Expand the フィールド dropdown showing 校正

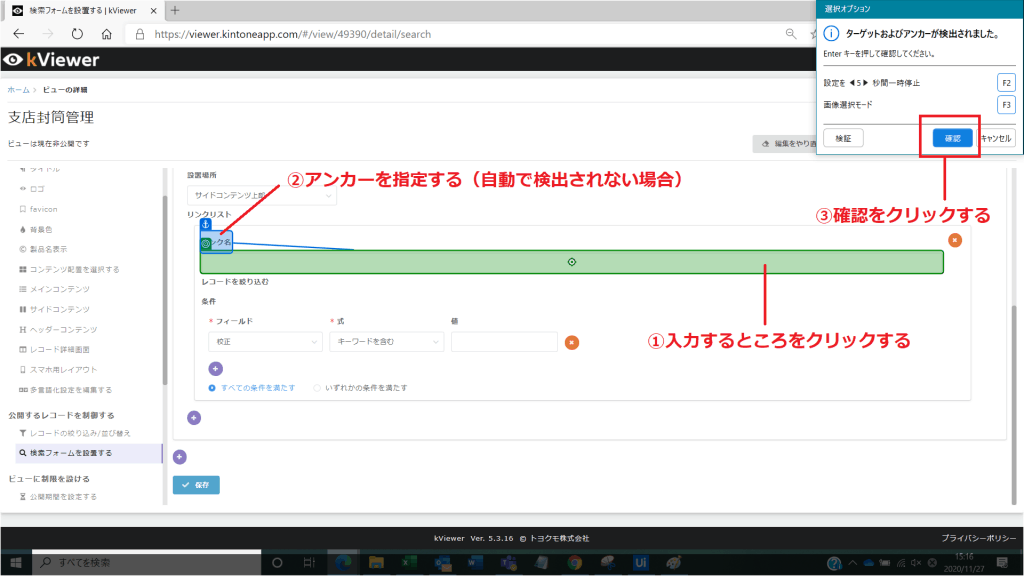point(265,342)
